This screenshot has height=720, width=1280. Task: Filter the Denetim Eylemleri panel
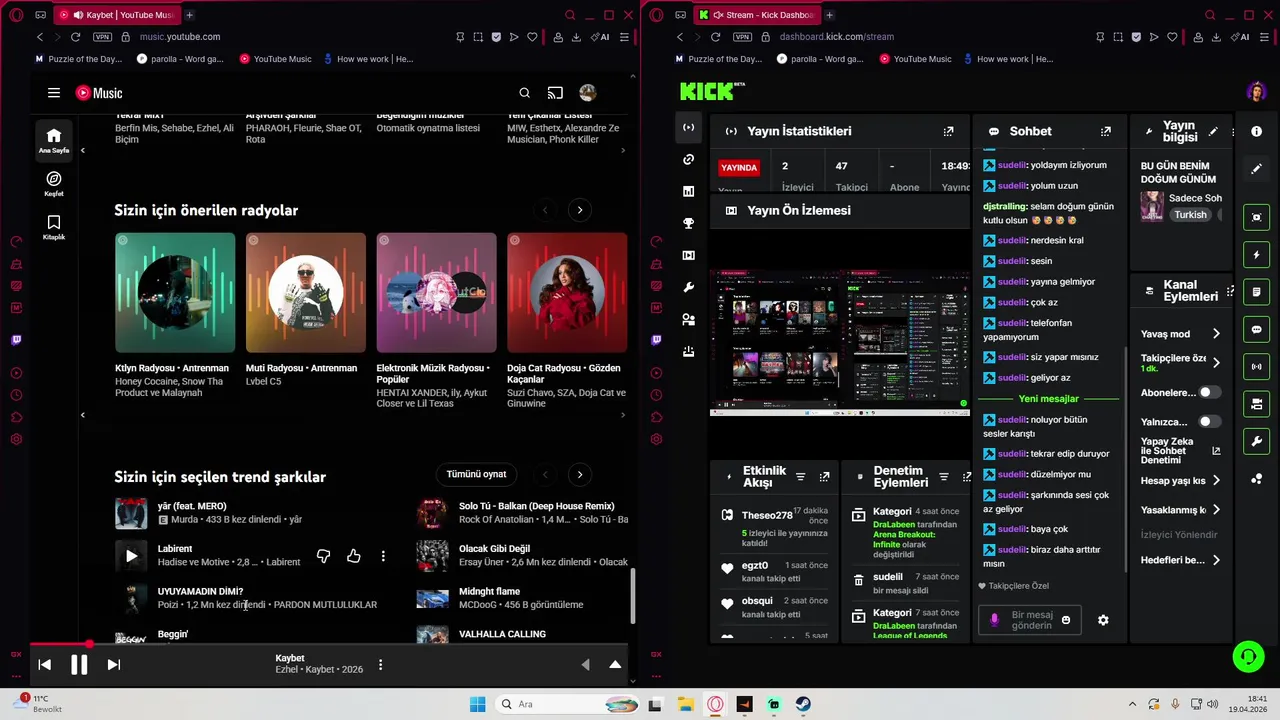943,477
